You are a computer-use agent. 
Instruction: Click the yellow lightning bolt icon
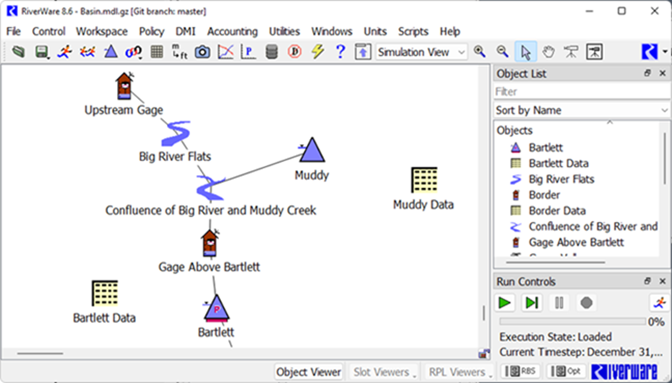tap(318, 52)
